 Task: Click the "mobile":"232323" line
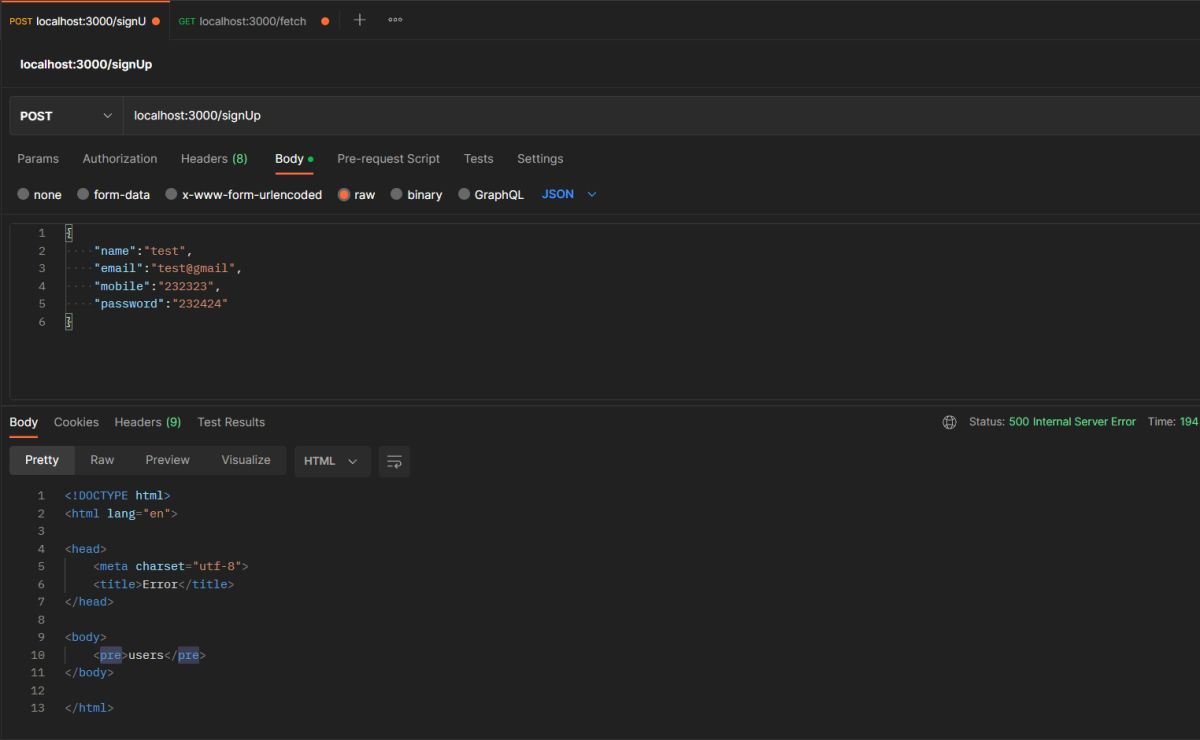(x=157, y=287)
